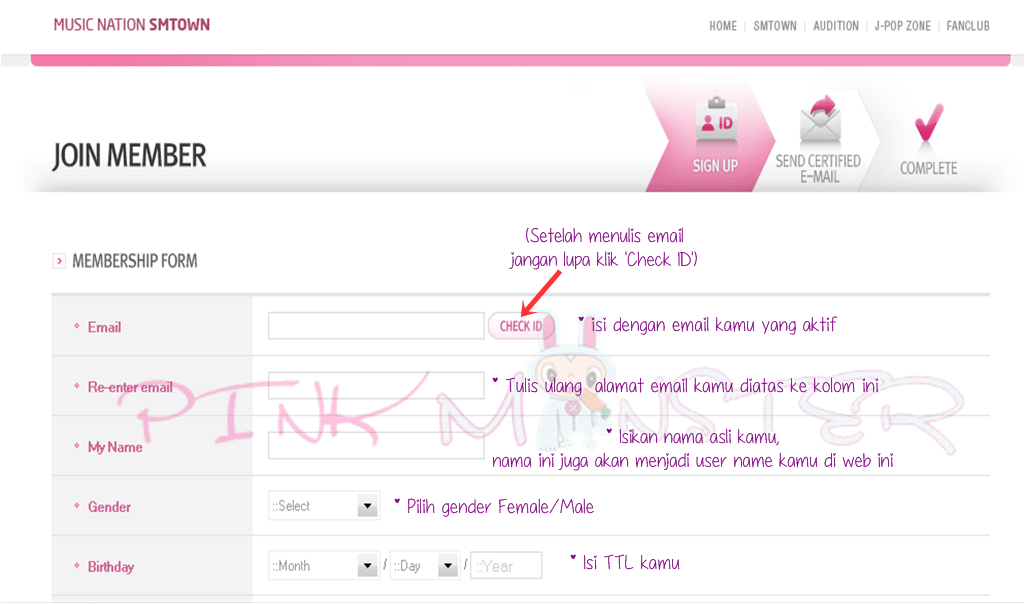Open the J-POP ZONE section

(902, 26)
